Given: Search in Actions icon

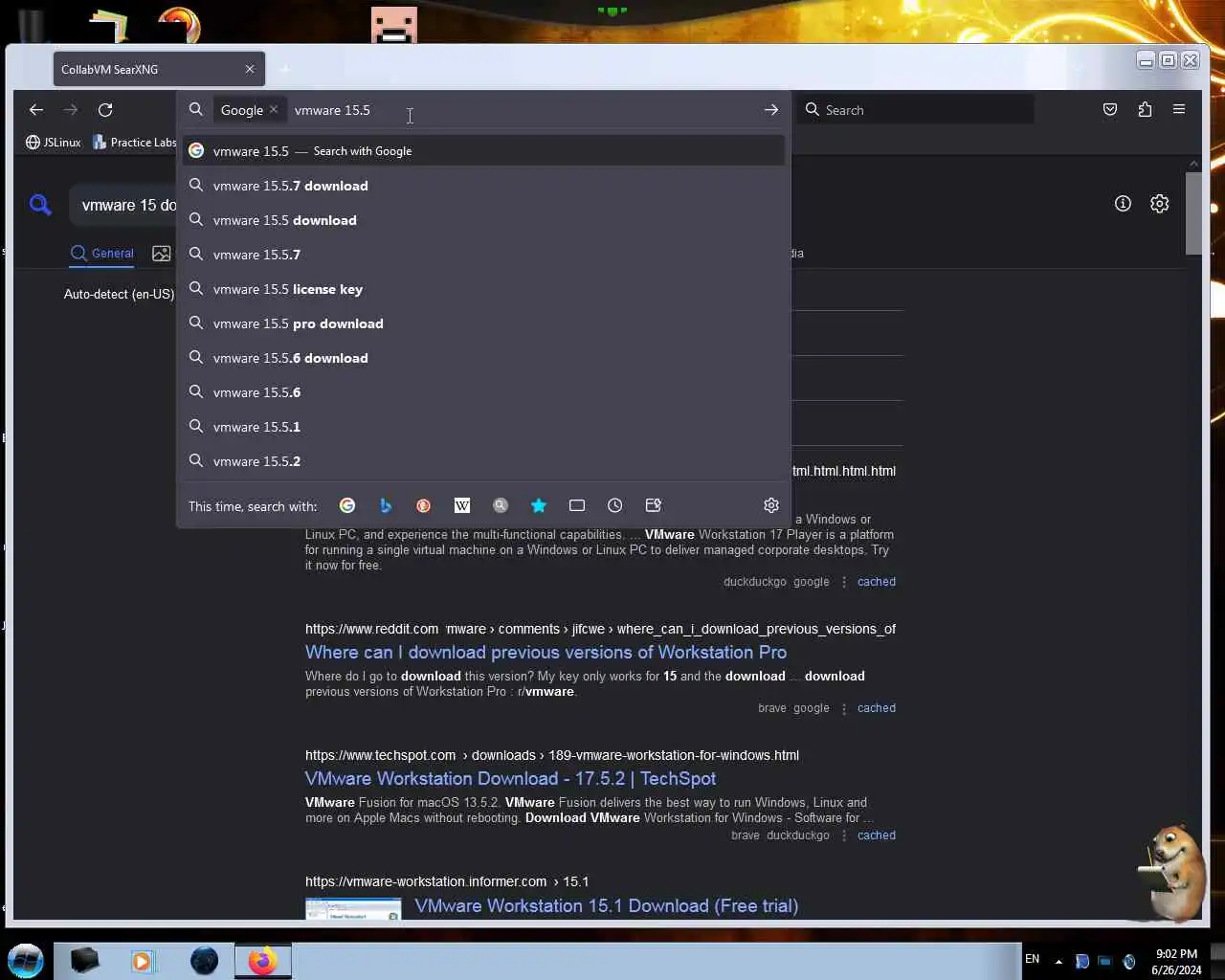Looking at the screenshot, I should click(x=654, y=505).
